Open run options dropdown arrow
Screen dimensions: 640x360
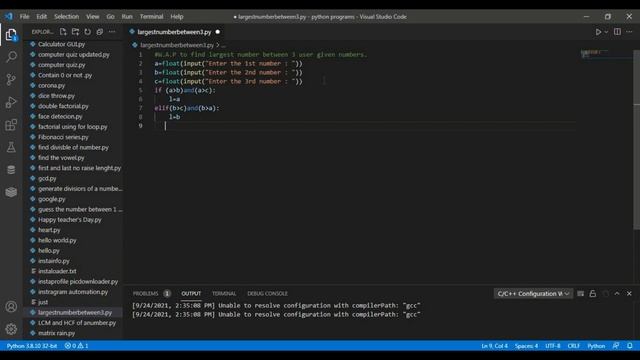[606, 32]
